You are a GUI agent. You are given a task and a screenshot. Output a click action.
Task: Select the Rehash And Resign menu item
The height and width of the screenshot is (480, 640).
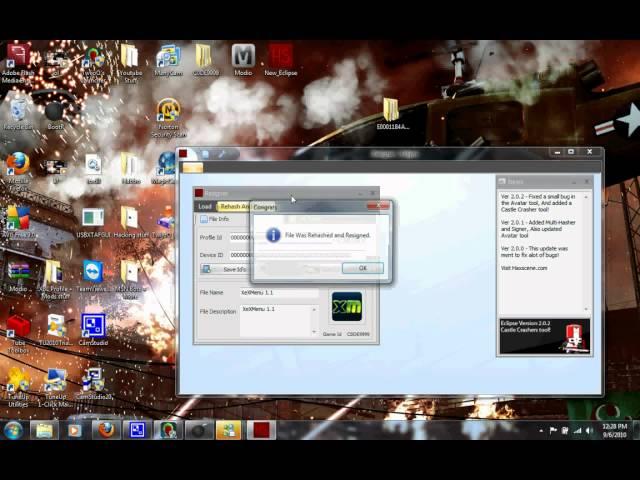[x=233, y=207]
